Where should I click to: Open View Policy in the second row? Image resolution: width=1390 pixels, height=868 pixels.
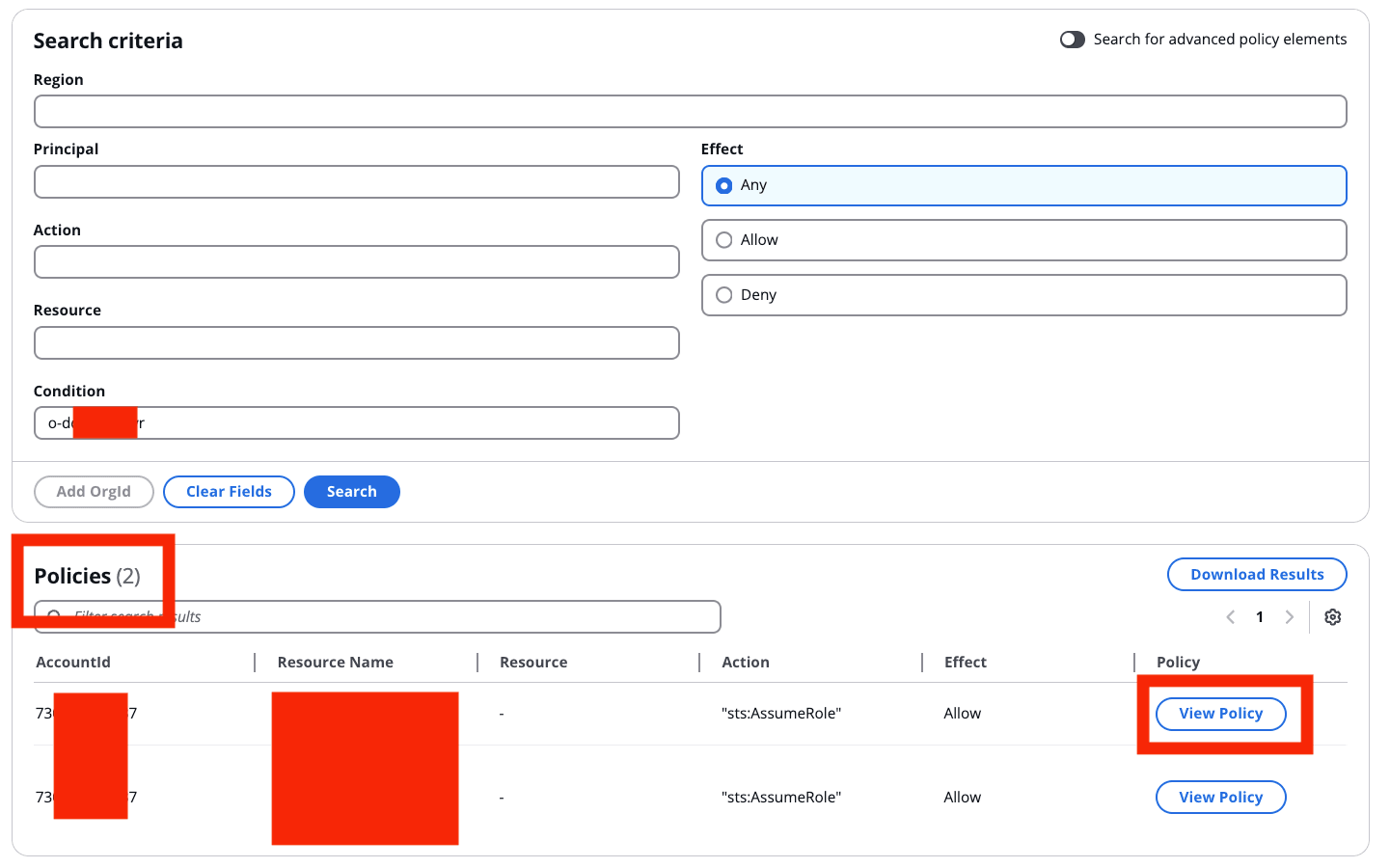pyautogui.click(x=1220, y=798)
